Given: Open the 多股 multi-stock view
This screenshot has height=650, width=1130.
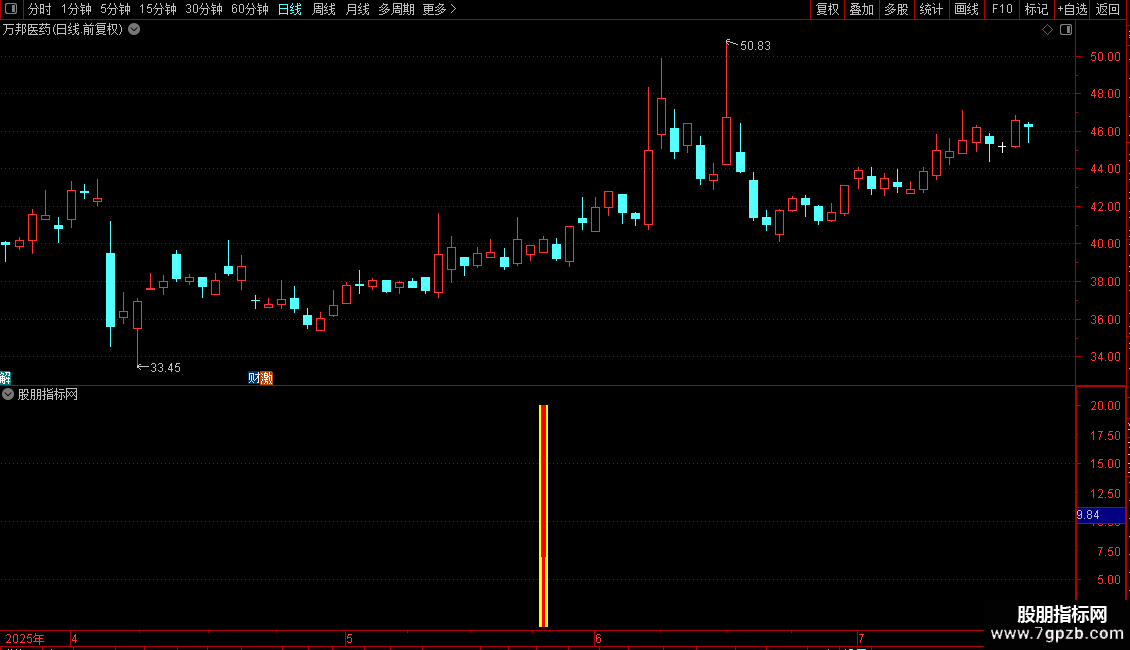Looking at the screenshot, I should tap(897, 9).
